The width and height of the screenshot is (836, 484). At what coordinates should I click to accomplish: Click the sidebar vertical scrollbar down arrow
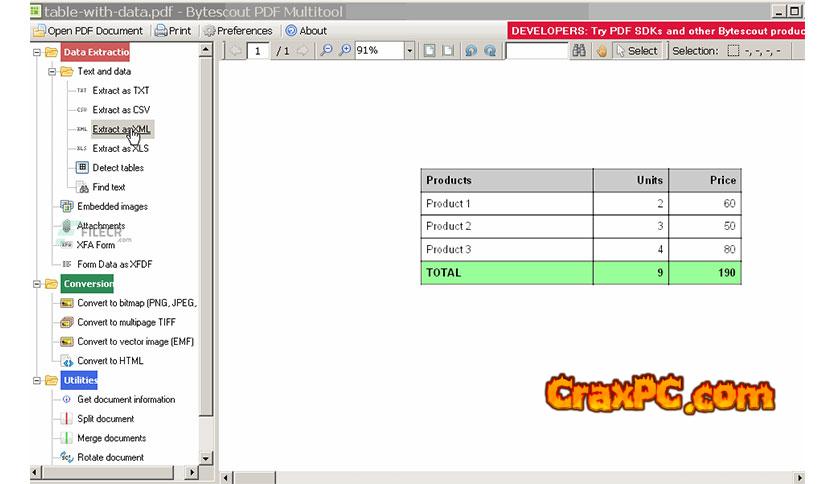(x=207, y=457)
